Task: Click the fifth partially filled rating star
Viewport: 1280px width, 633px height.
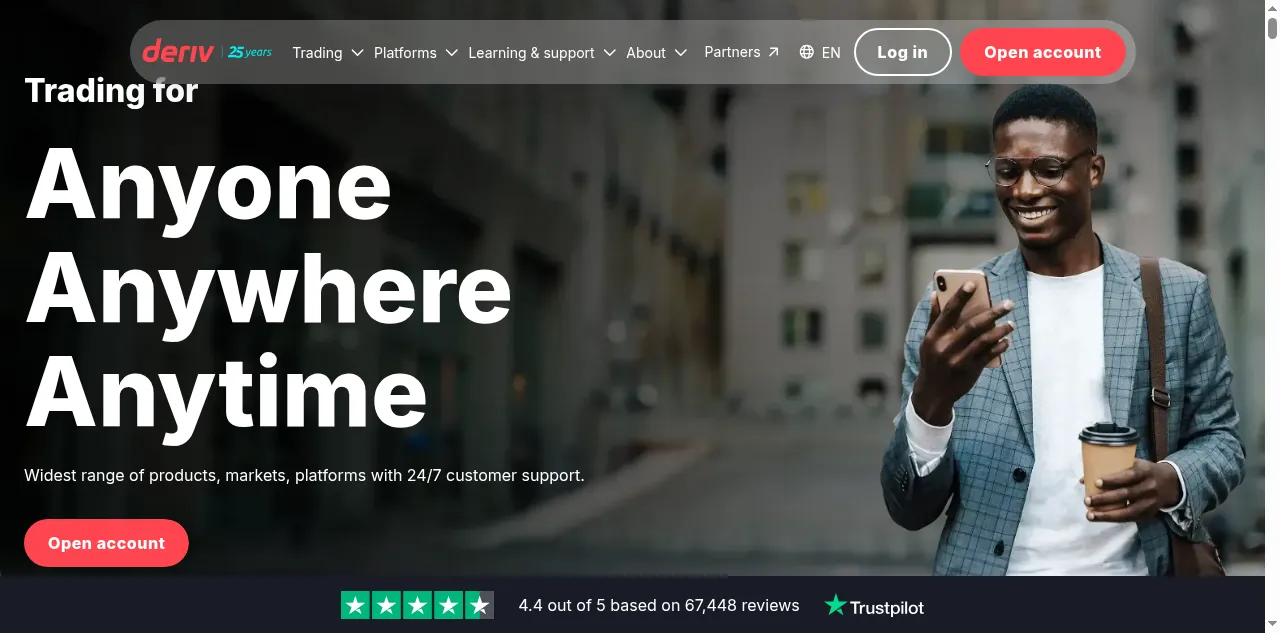Action: coord(480,605)
